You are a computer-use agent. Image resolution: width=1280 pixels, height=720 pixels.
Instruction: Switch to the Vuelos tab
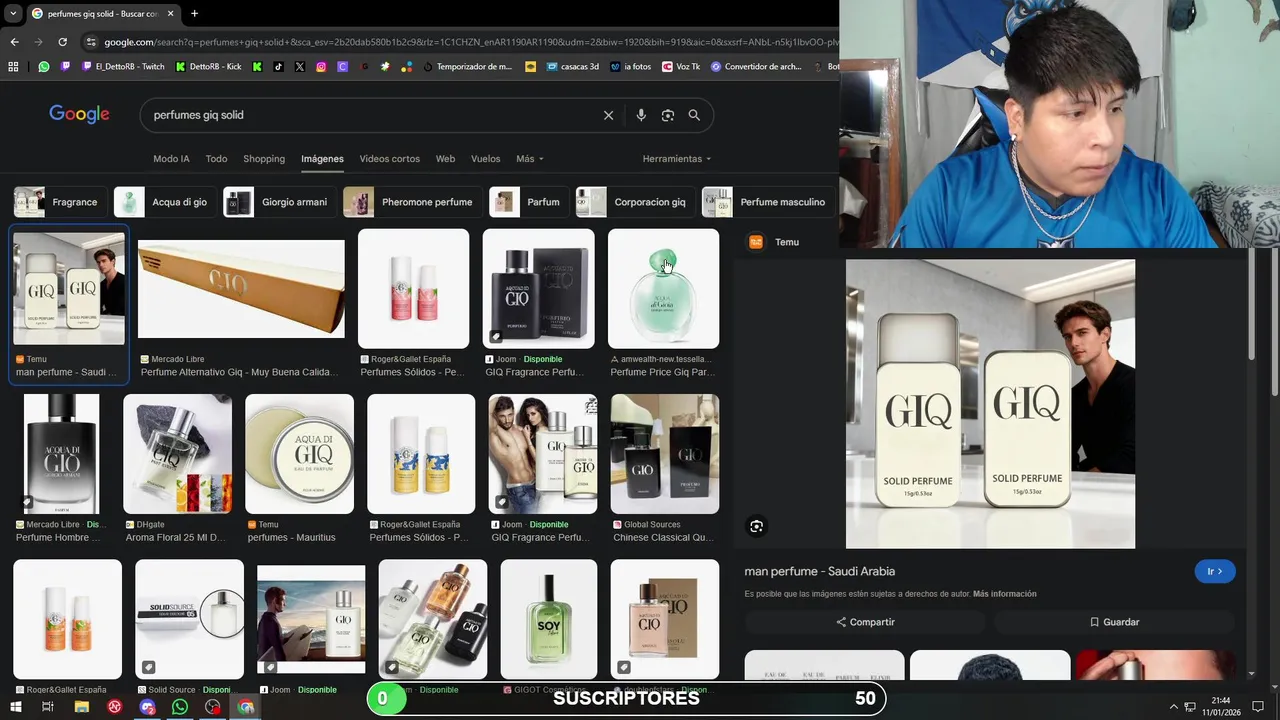485,159
